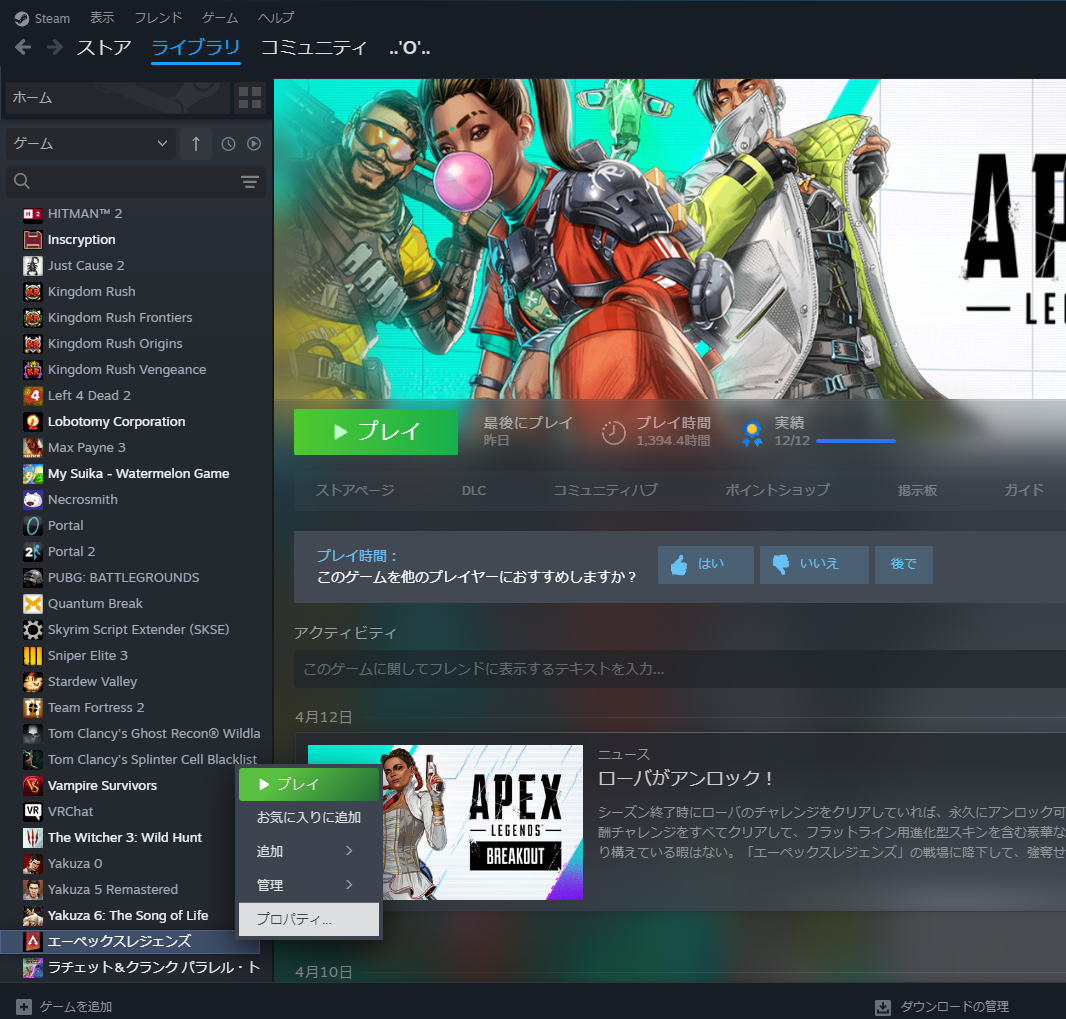Select the Inscryption game icon
Screen dimensions: 1066x1019
(33, 240)
